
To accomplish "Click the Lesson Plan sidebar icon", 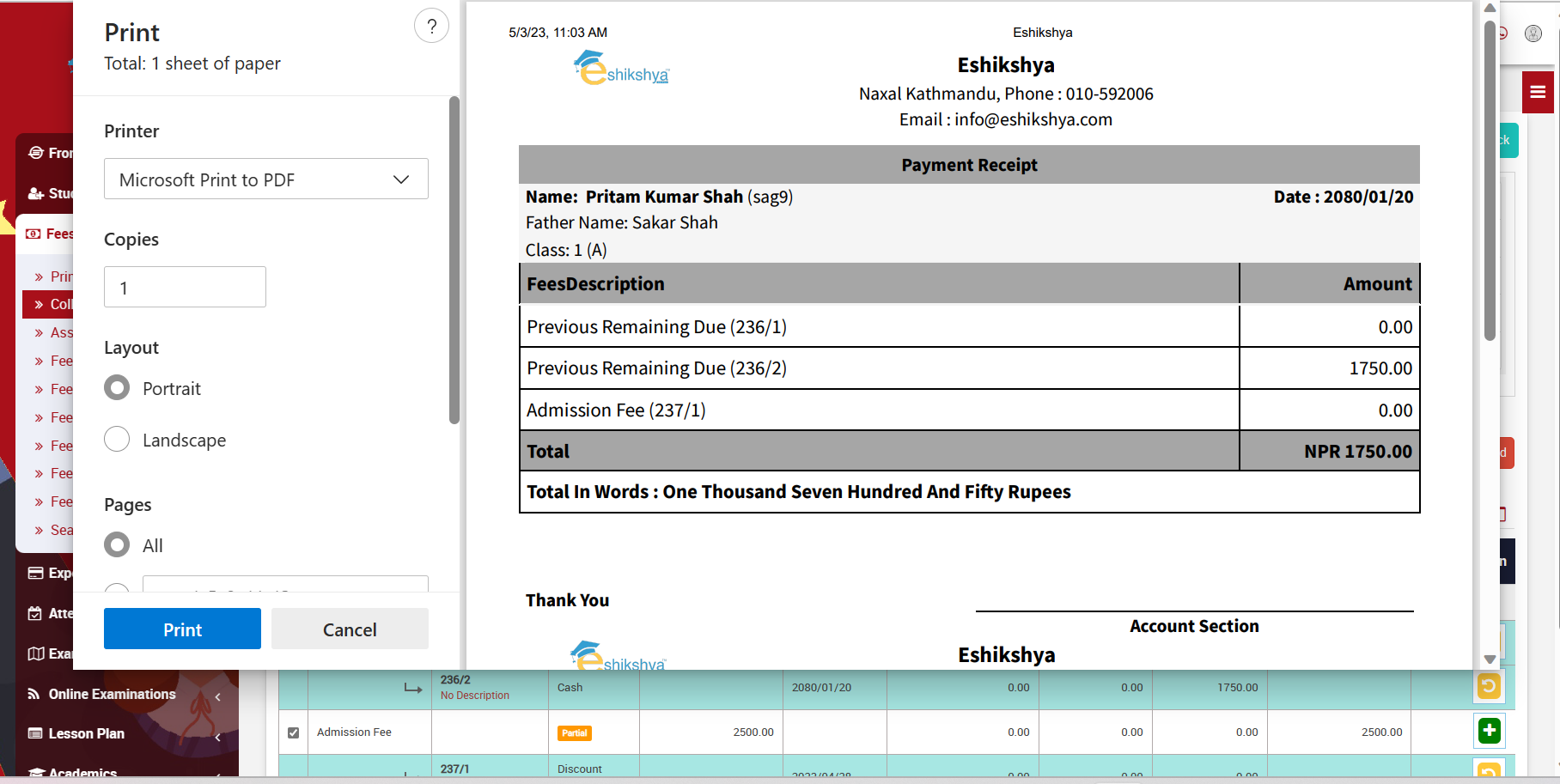I will coord(35,733).
